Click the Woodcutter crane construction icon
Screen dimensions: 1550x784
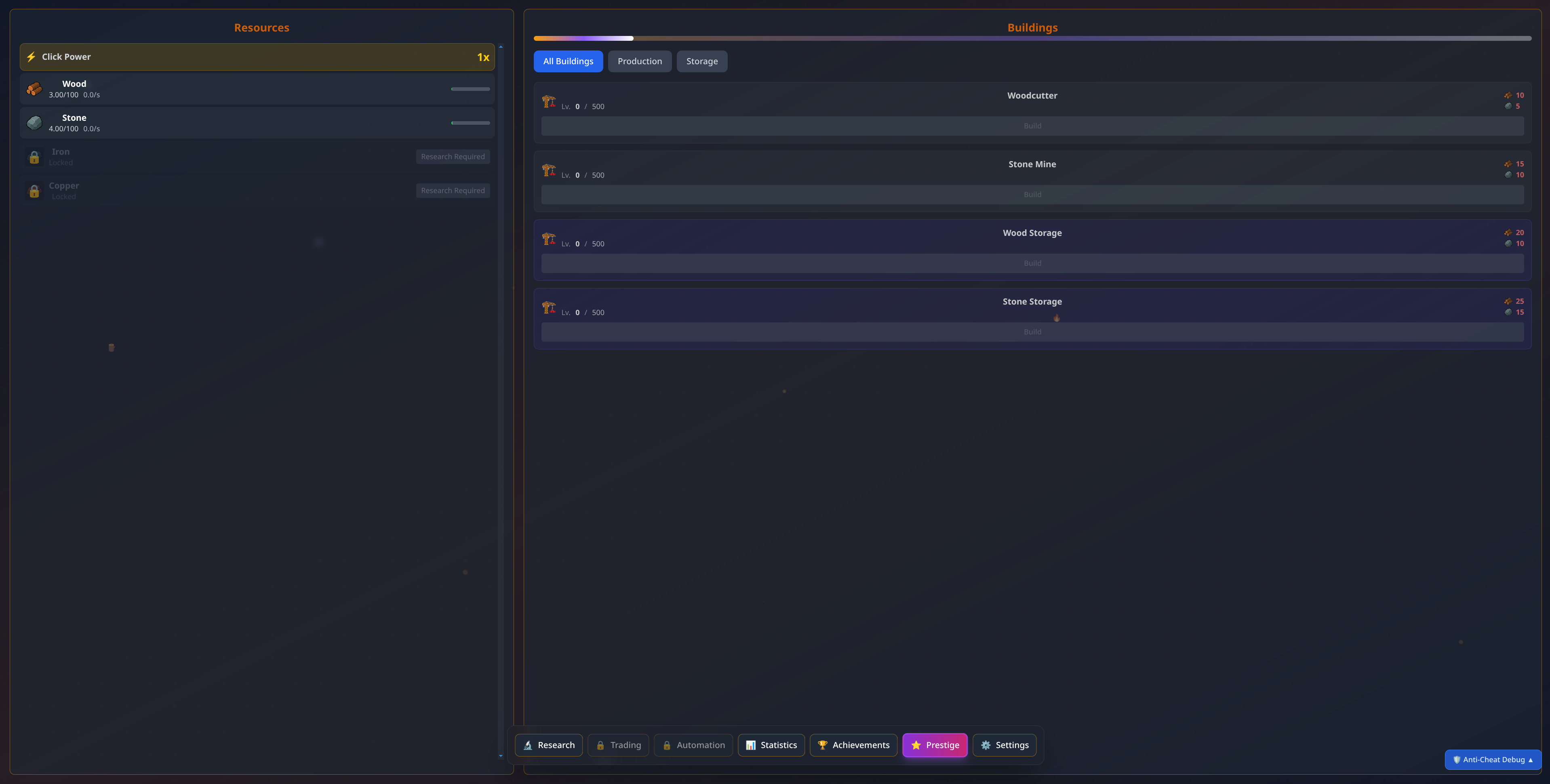(548, 101)
